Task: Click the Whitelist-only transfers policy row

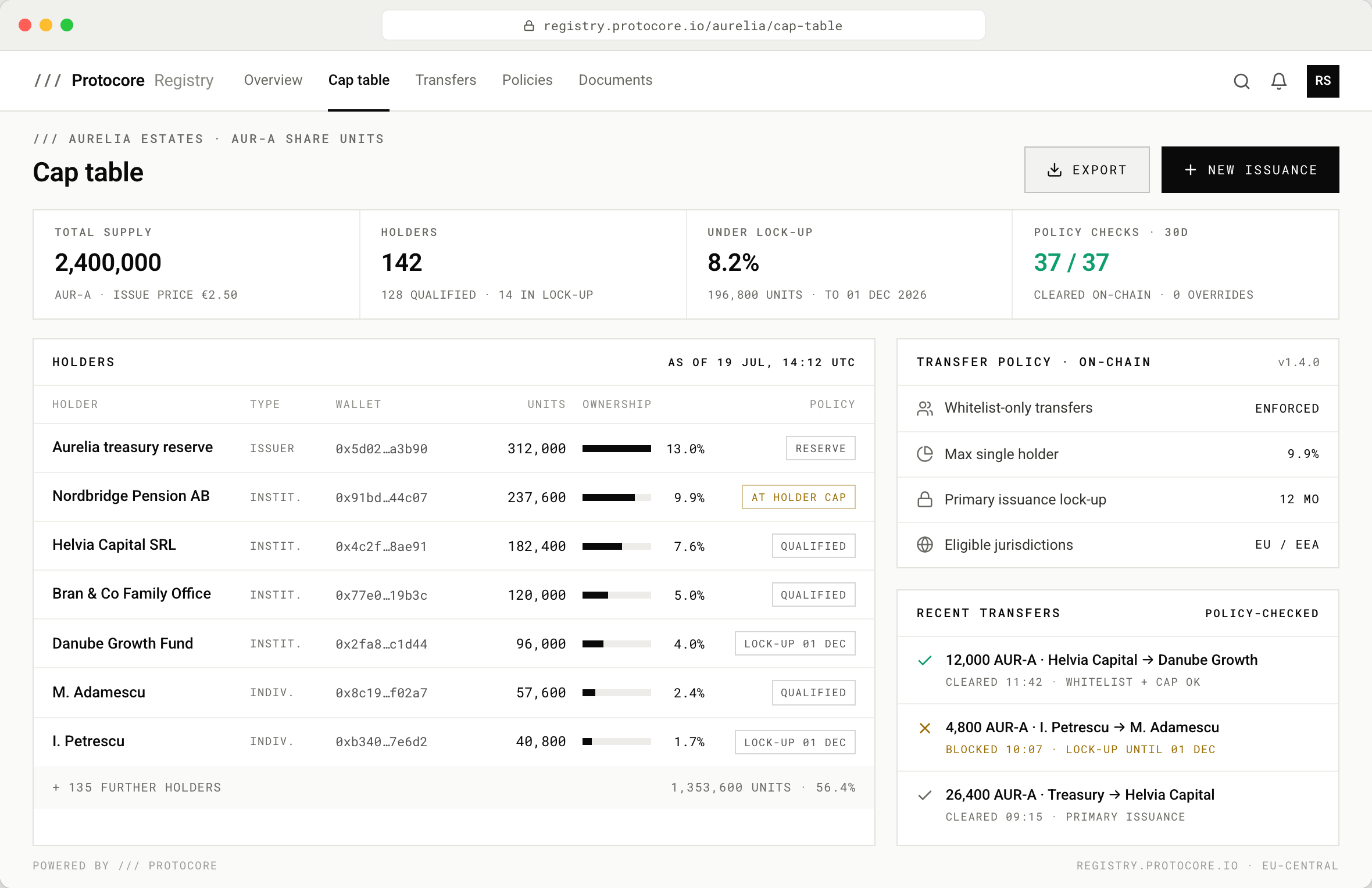Action: 1118,409
